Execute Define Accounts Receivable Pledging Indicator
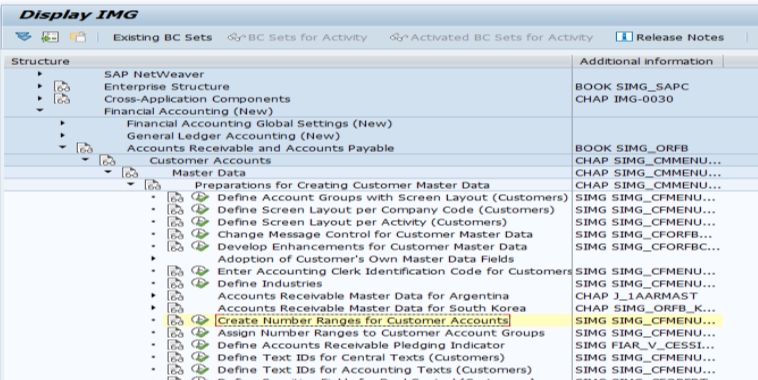This screenshot has width=758, height=380. [x=200, y=345]
